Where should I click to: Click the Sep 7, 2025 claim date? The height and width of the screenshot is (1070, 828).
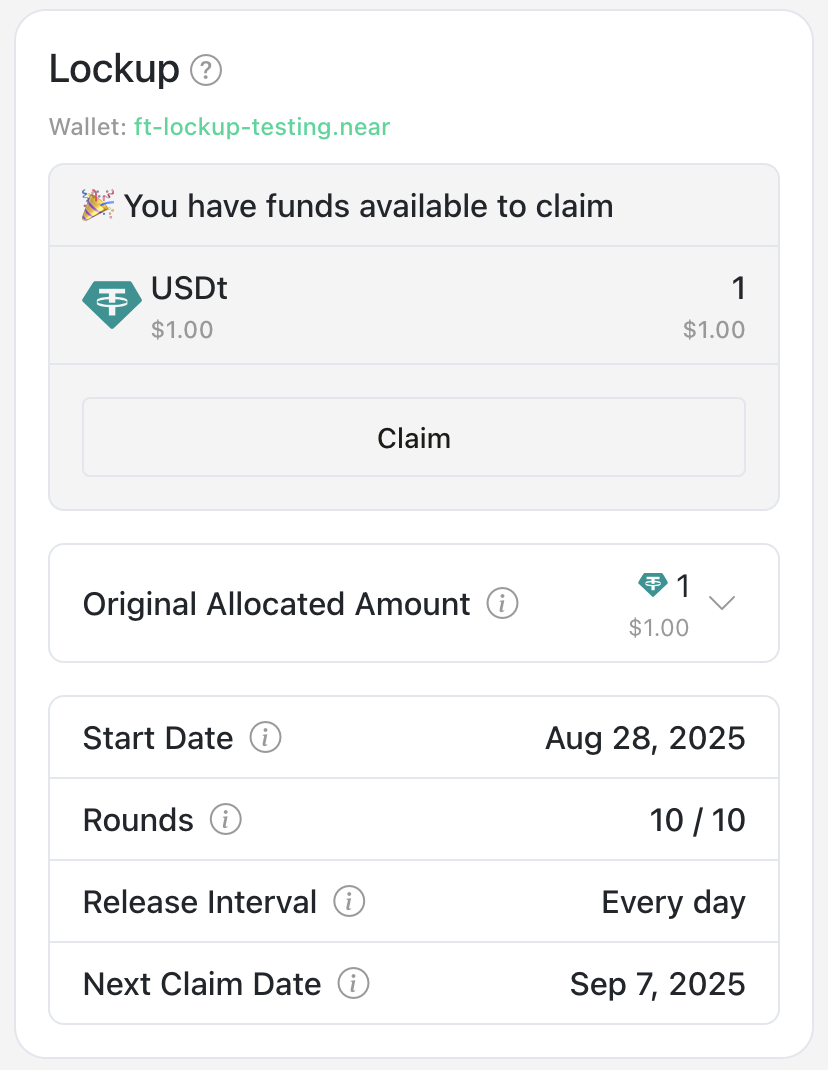[657, 984]
